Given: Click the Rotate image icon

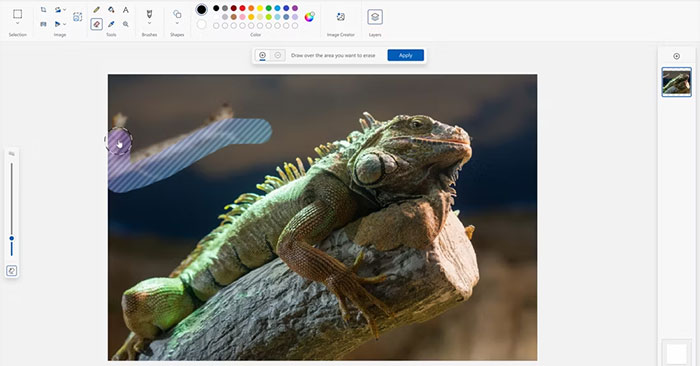Looking at the screenshot, I should click(58, 9).
